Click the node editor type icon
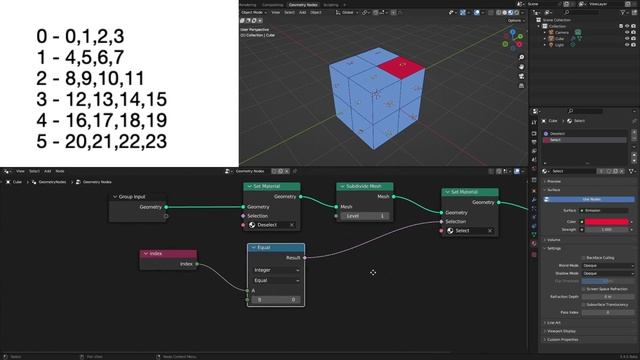The width and height of the screenshot is (640, 360). 7,171
